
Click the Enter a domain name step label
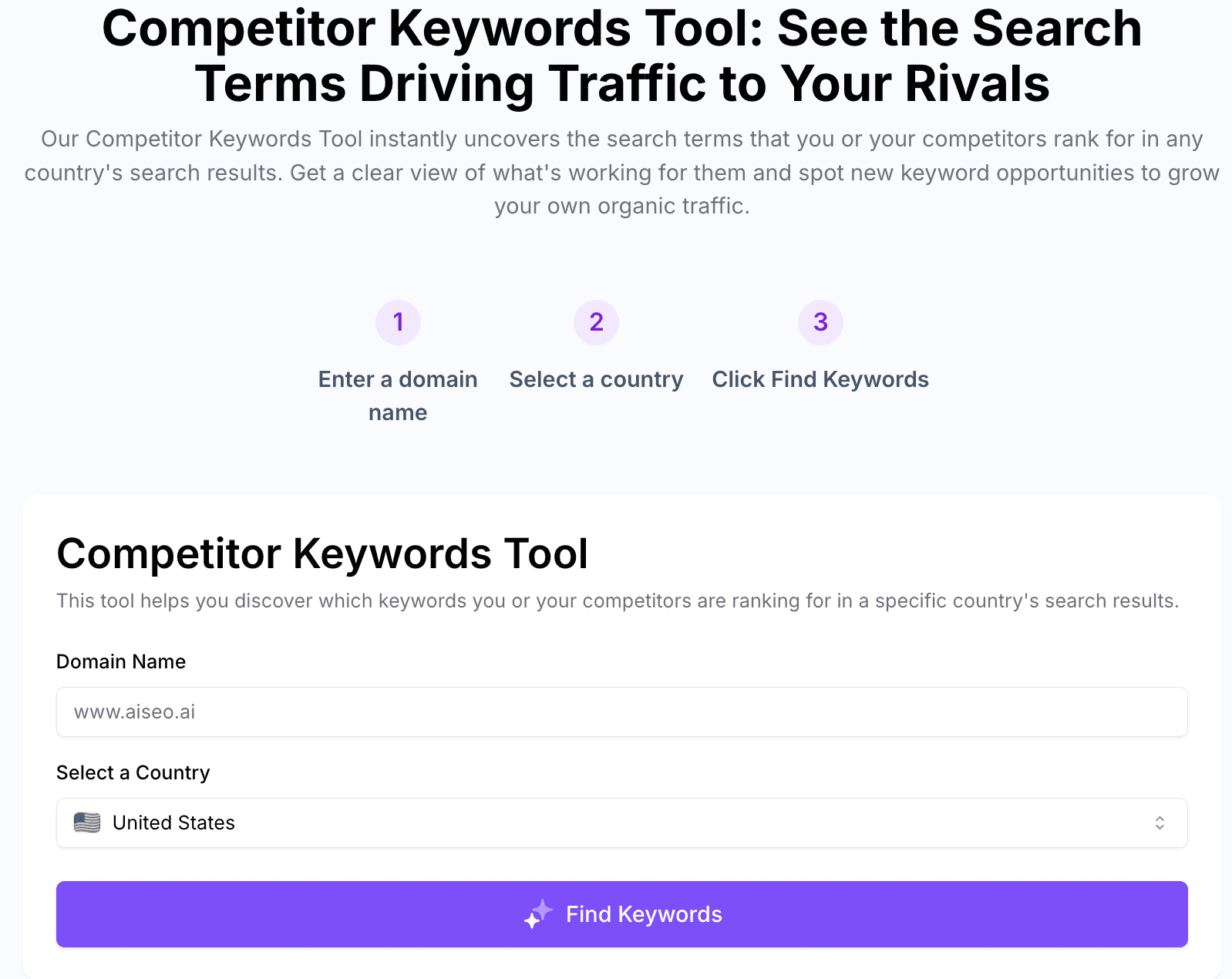pyautogui.click(x=398, y=395)
